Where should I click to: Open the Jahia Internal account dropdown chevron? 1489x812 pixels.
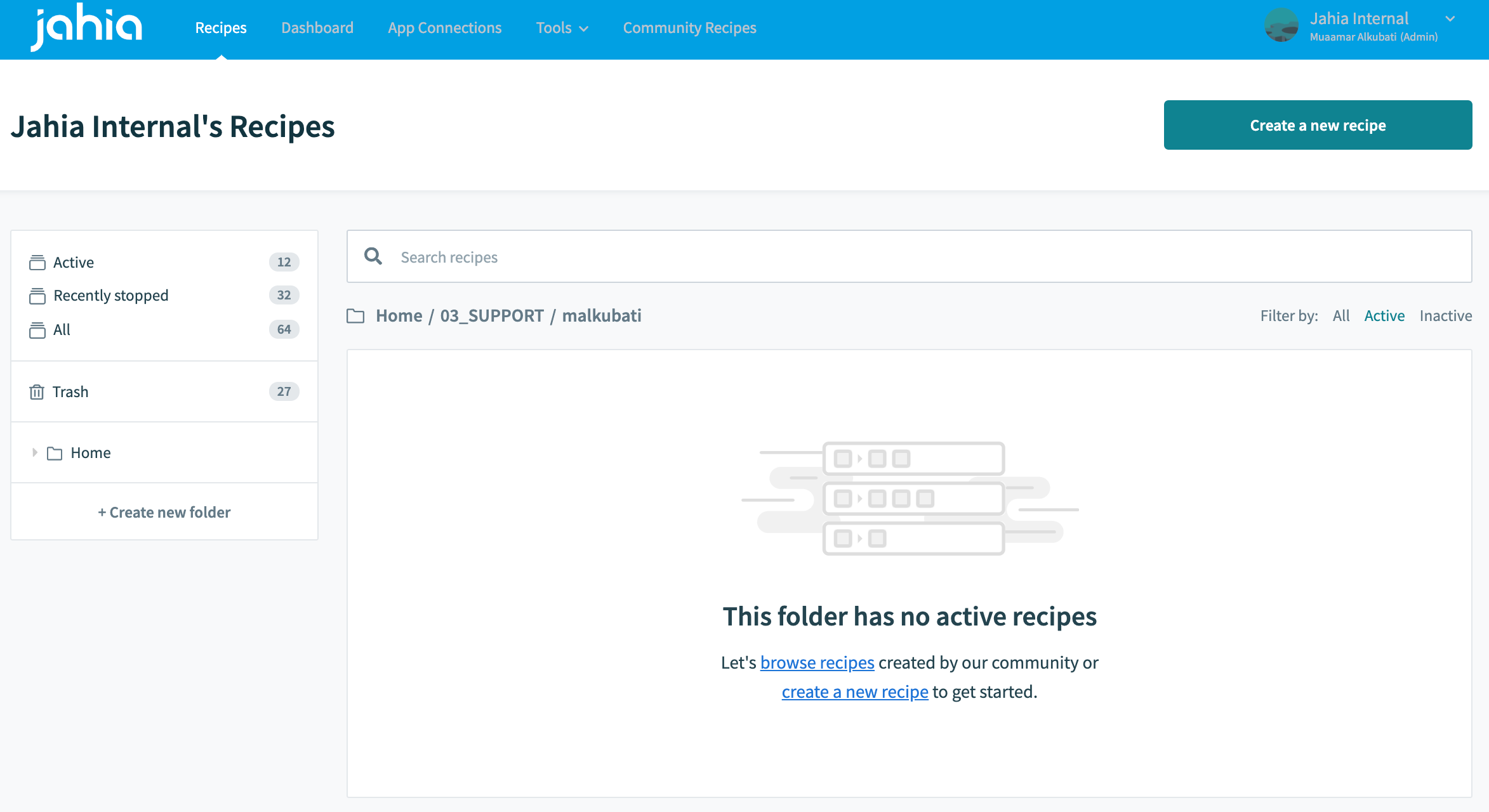tap(1450, 19)
